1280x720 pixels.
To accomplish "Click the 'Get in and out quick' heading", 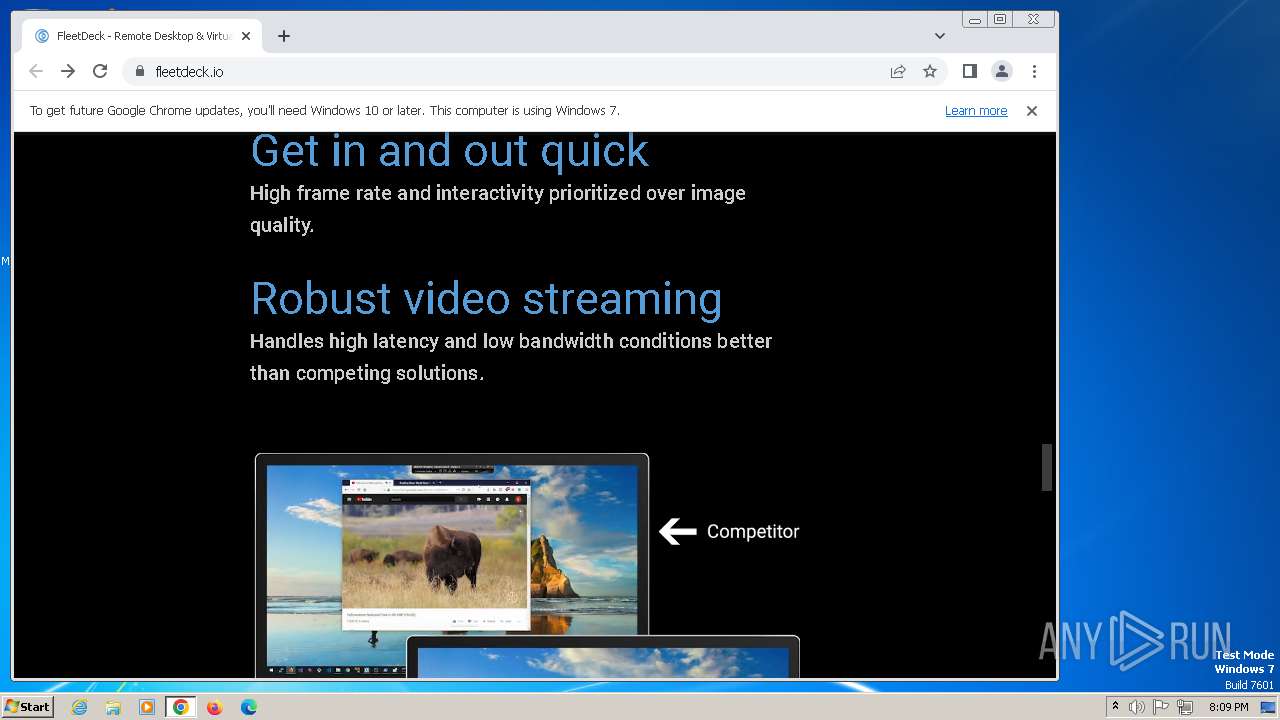I will [449, 151].
